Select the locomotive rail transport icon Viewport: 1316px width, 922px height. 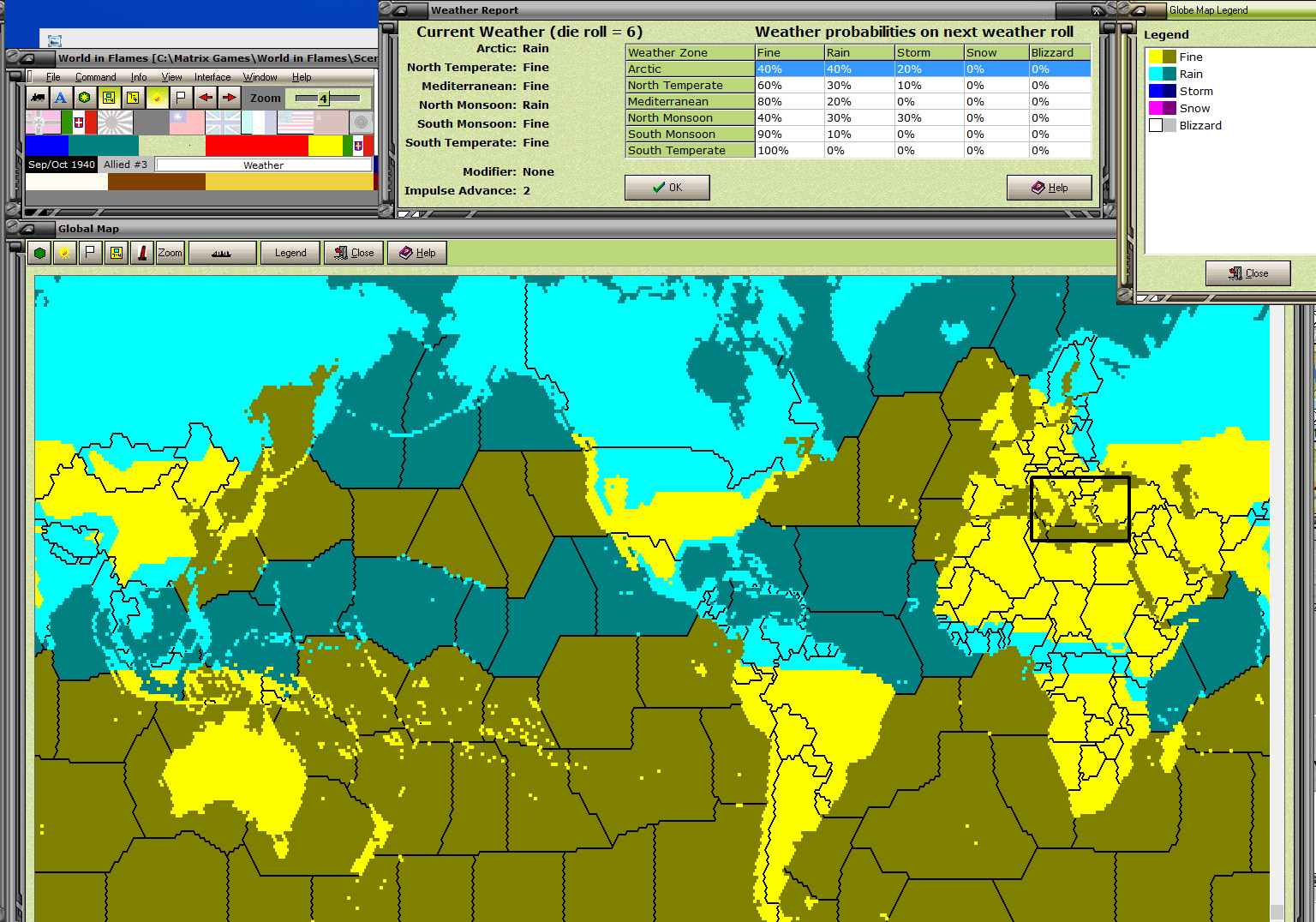pyautogui.click(x=37, y=97)
